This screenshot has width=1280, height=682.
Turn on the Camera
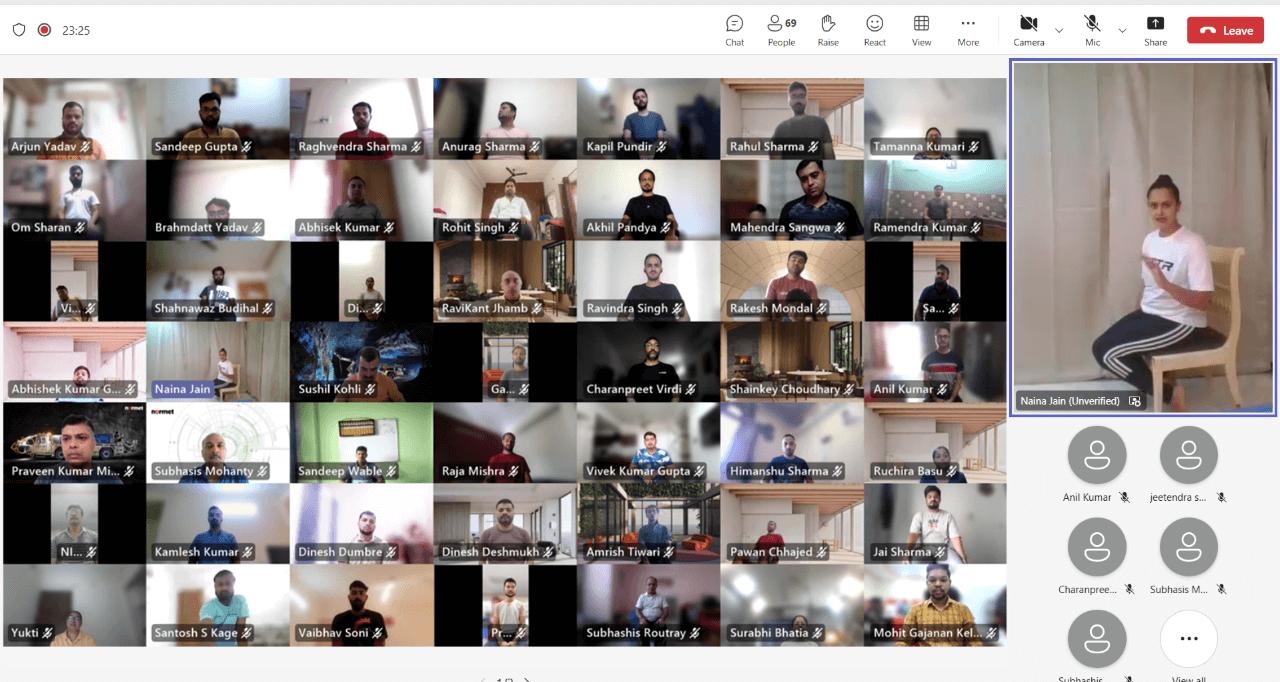[1028, 29]
